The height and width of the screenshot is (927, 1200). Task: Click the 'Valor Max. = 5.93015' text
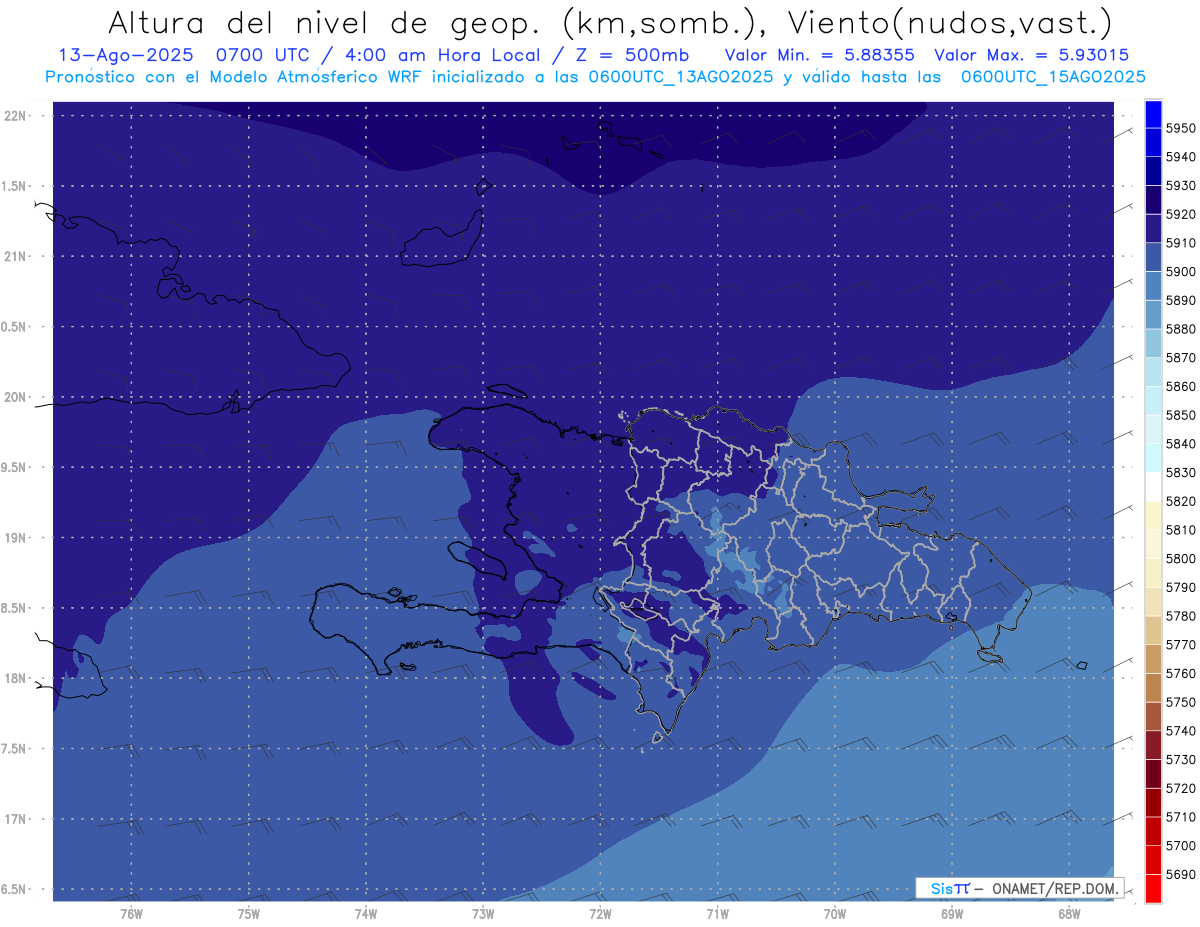[x=1031, y=55]
